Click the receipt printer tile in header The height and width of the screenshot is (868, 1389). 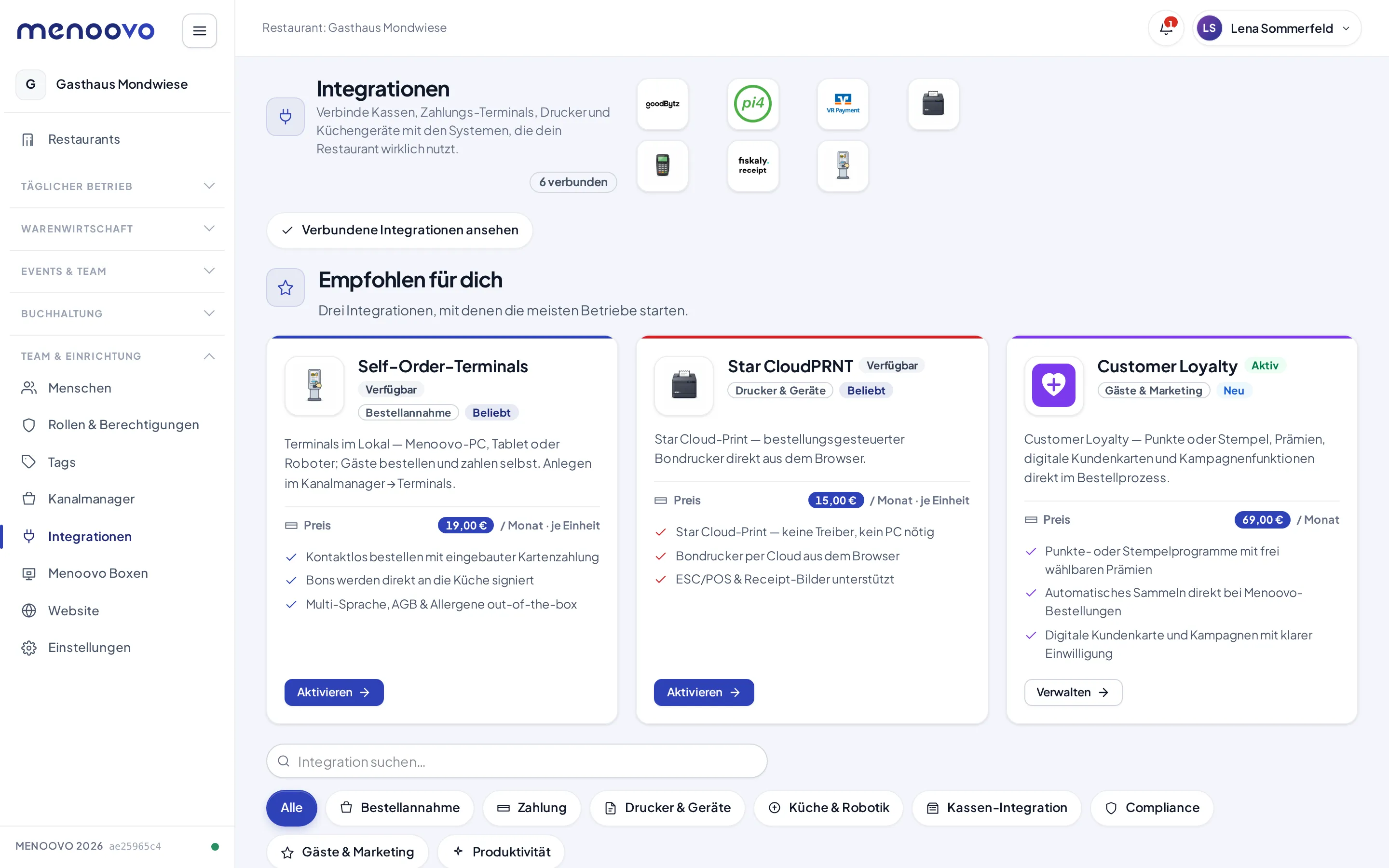click(x=933, y=104)
